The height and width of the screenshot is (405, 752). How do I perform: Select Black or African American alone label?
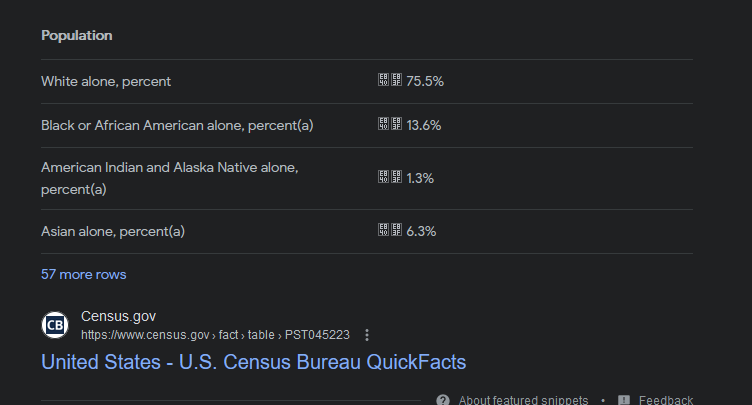tap(177, 126)
